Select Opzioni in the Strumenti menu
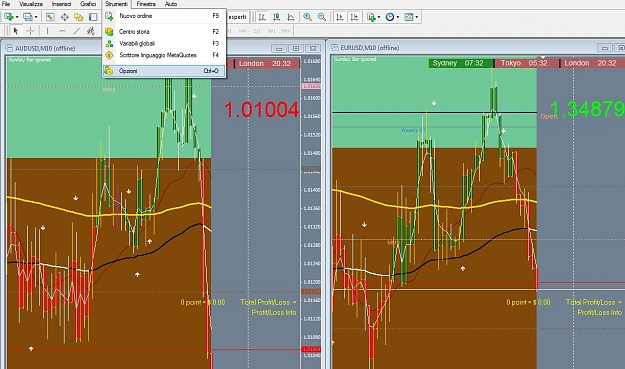The height and width of the screenshot is (369, 625). click(x=164, y=71)
